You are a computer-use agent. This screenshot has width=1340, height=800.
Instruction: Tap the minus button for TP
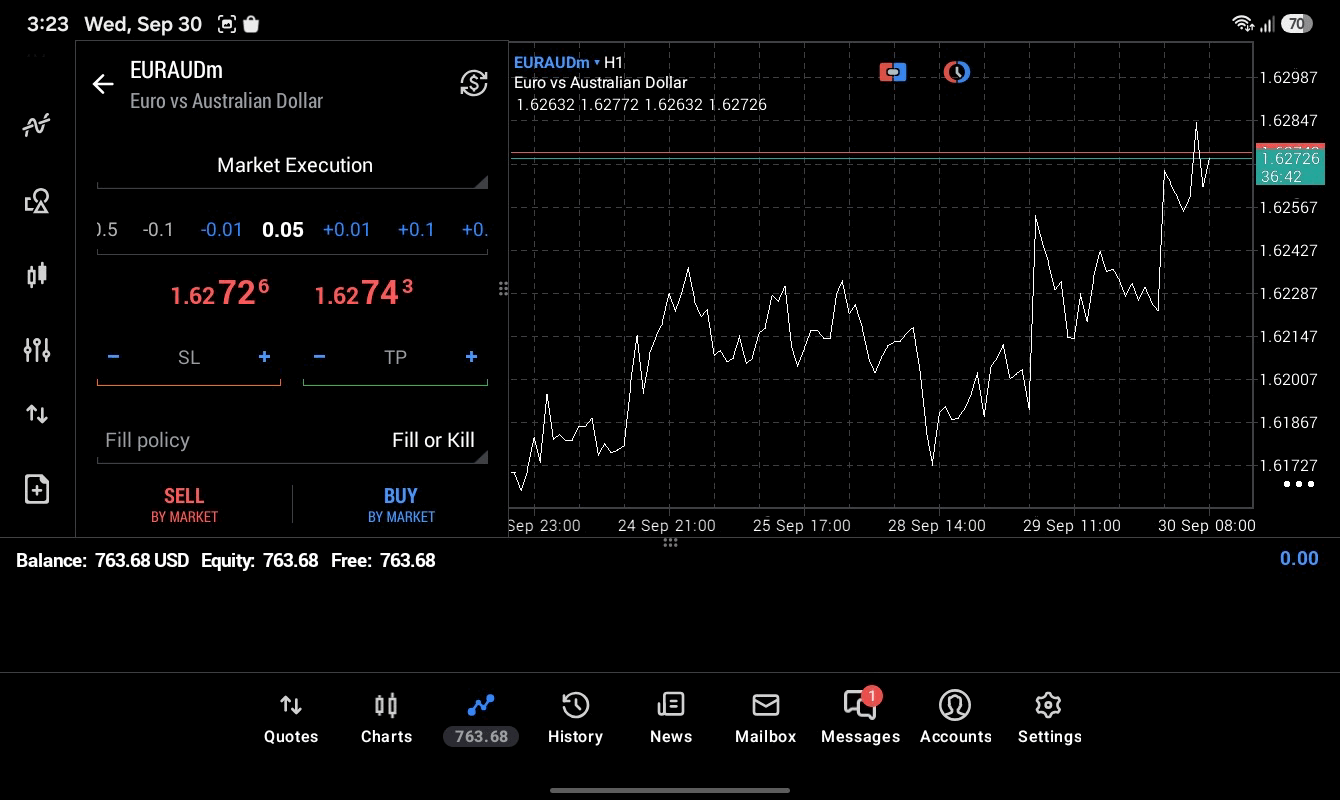pos(319,357)
